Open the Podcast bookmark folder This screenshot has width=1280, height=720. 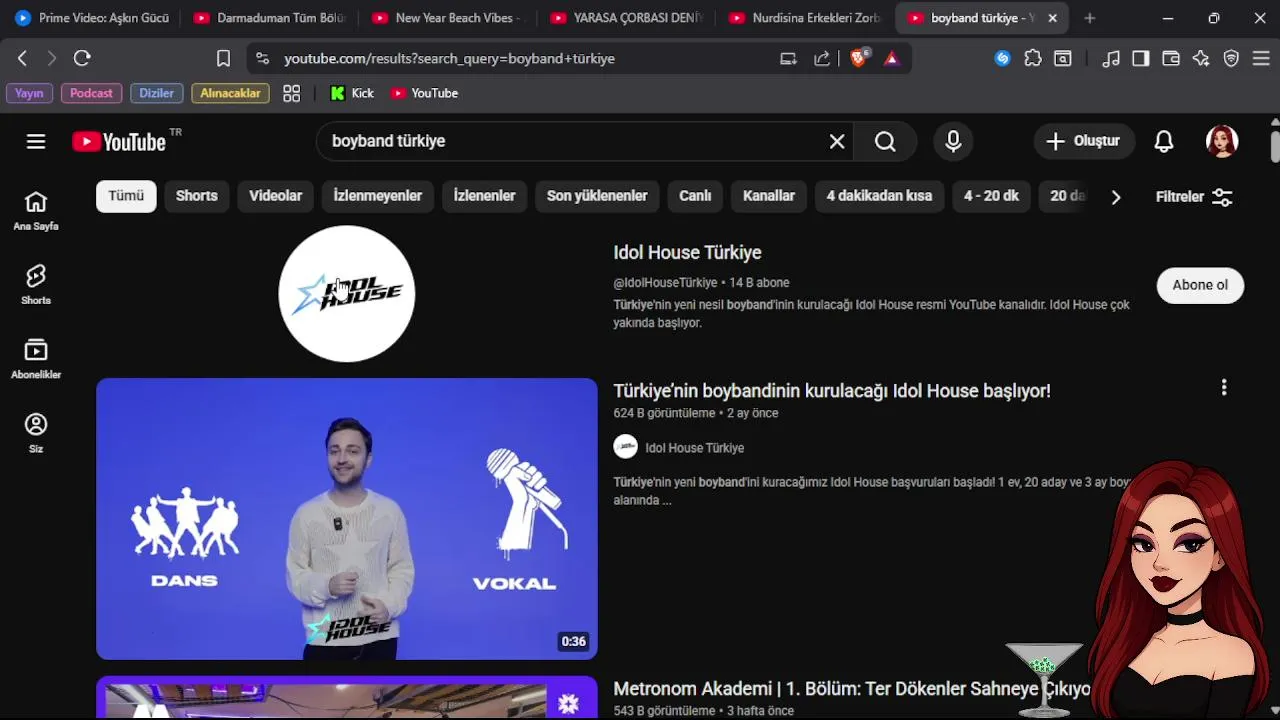91,93
